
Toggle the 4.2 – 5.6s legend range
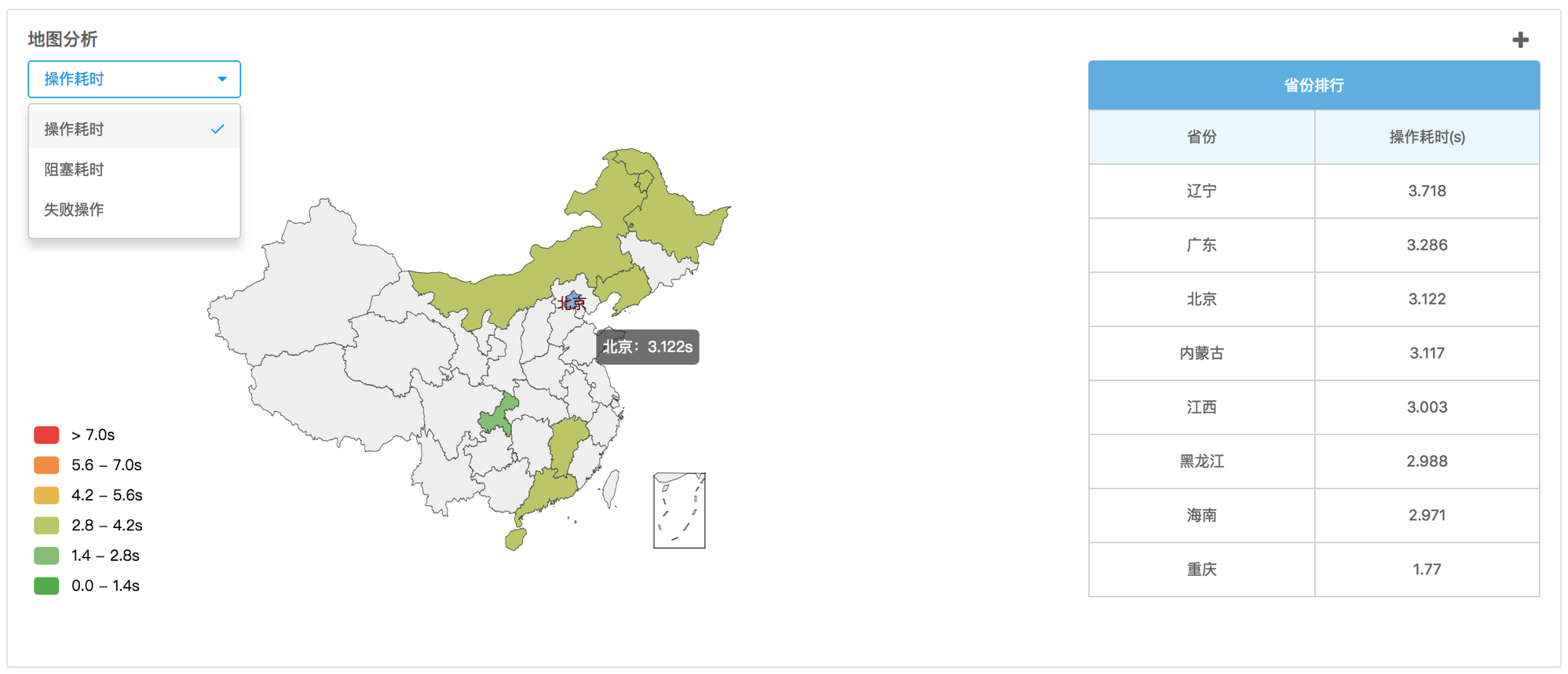click(46, 495)
